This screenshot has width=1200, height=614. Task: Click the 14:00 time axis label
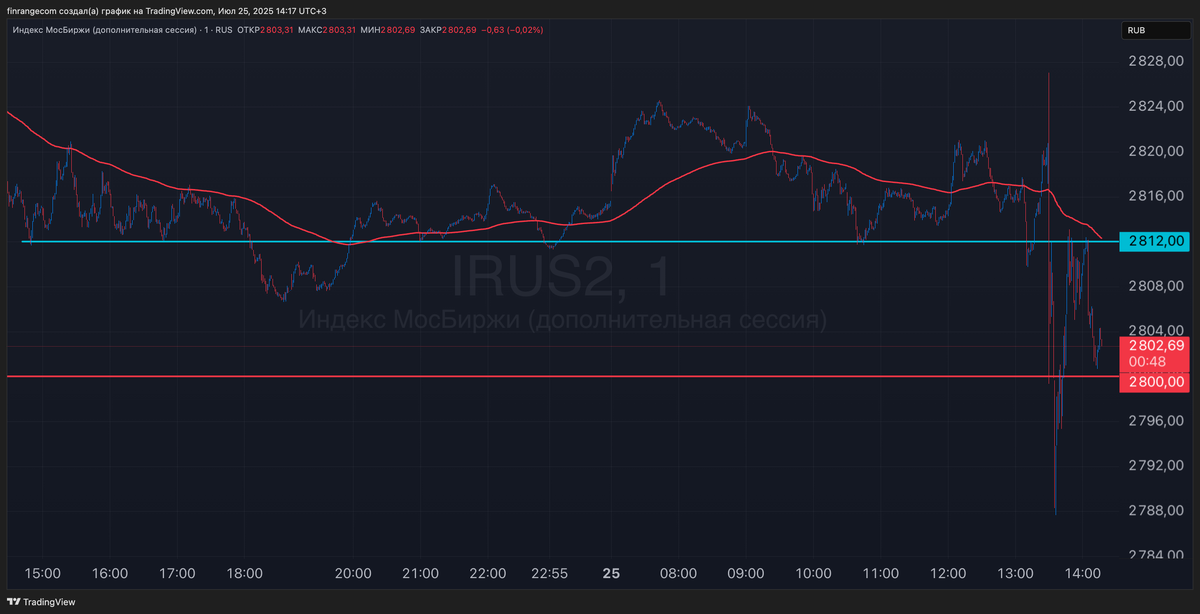coord(1084,574)
